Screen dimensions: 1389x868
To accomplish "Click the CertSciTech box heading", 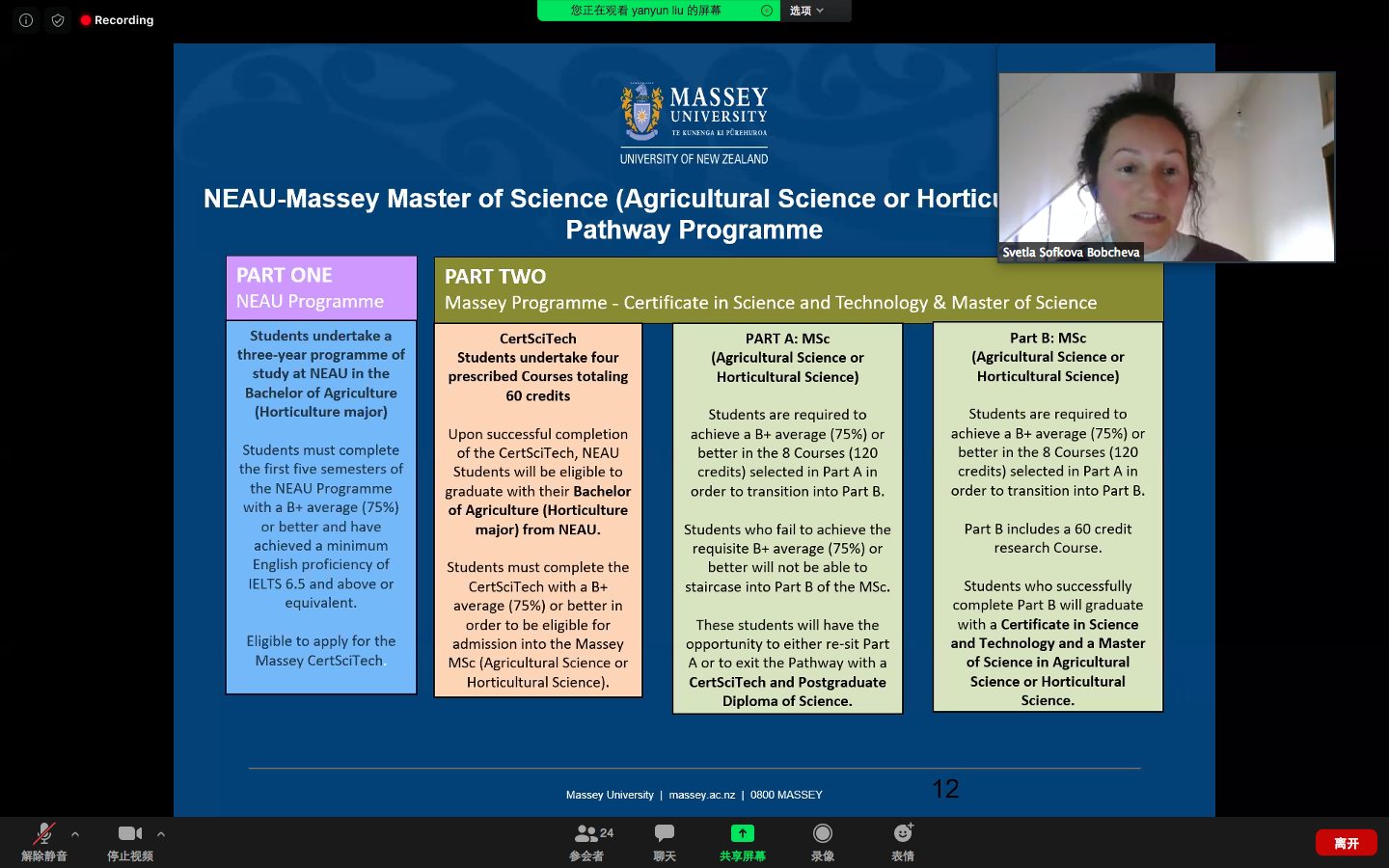I will (x=538, y=339).
